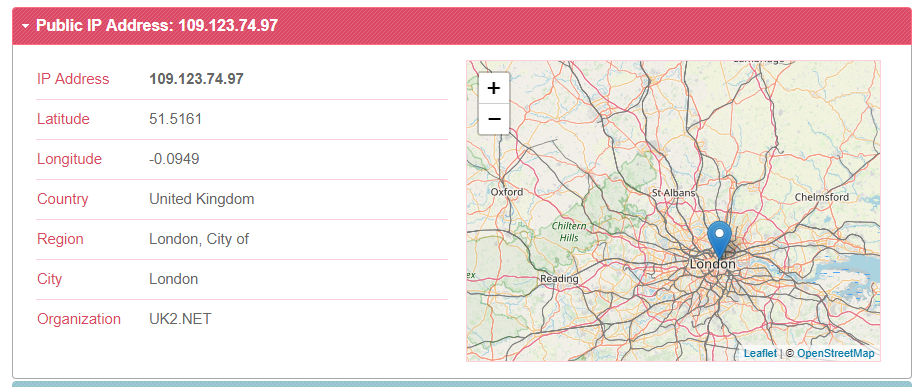Viewport: 921px width, 387px height.
Task: Click the Longitude row label
Action: click(69, 159)
